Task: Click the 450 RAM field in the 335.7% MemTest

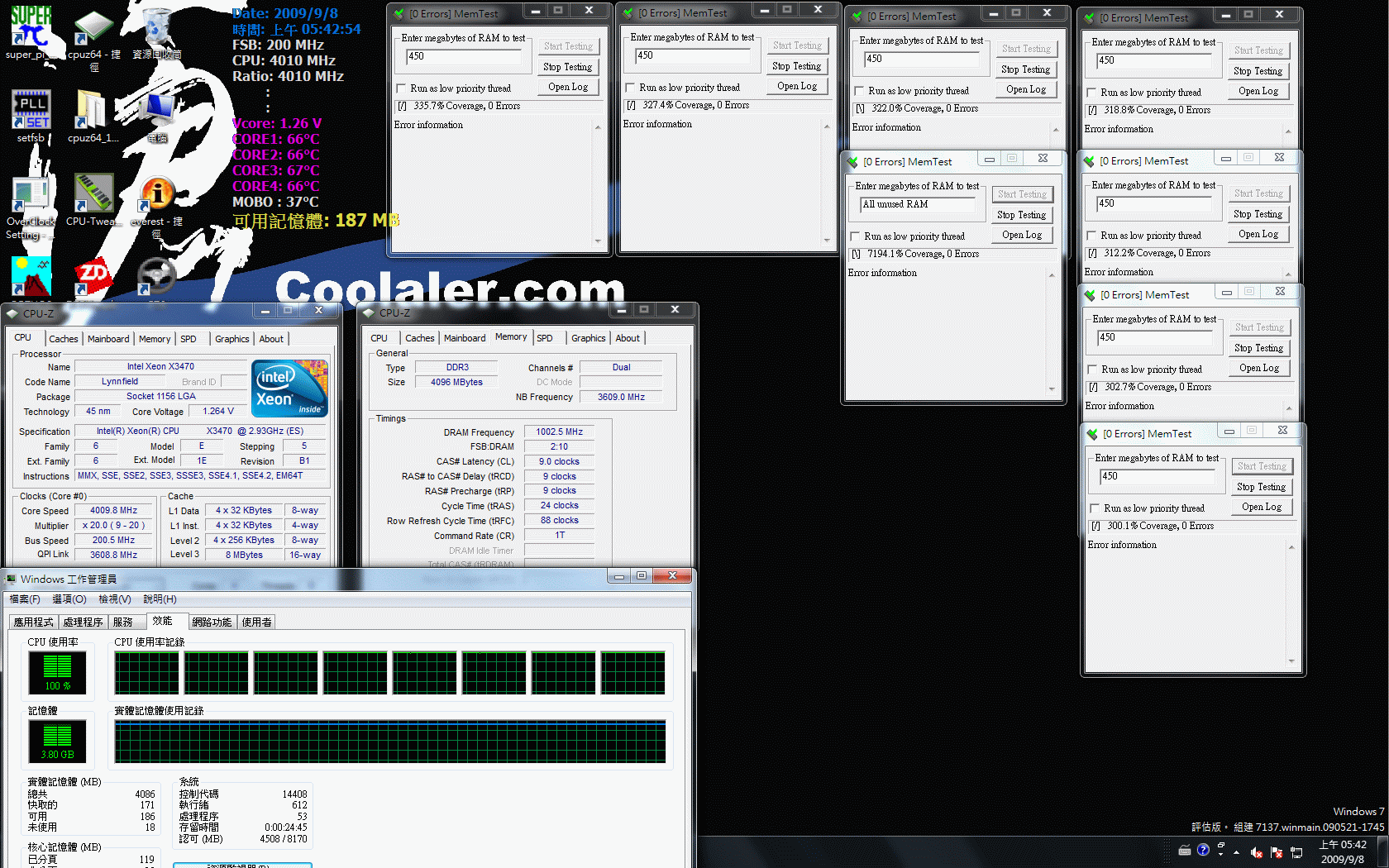Action: [x=464, y=56]
